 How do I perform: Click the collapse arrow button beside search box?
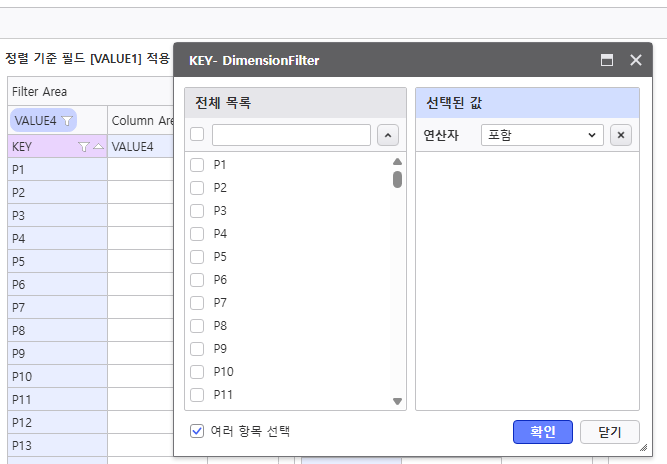388,135
